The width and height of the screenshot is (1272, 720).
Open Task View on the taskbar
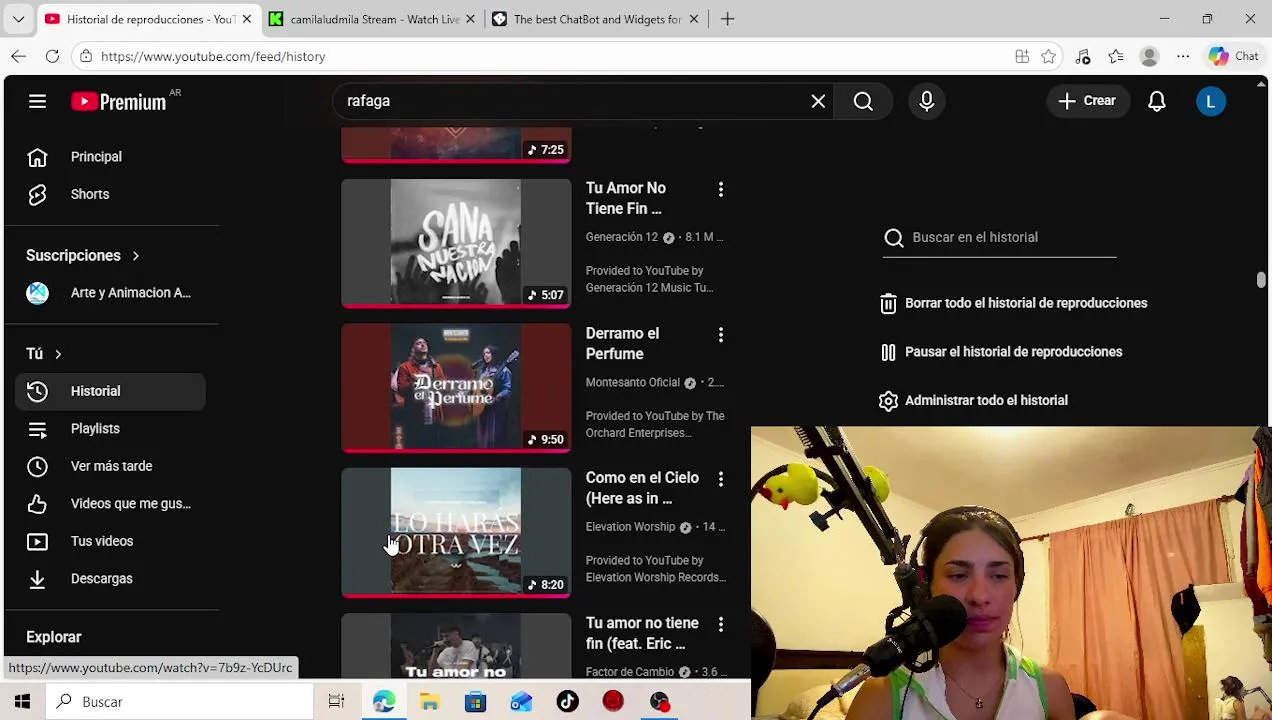(x=337, y=702)
